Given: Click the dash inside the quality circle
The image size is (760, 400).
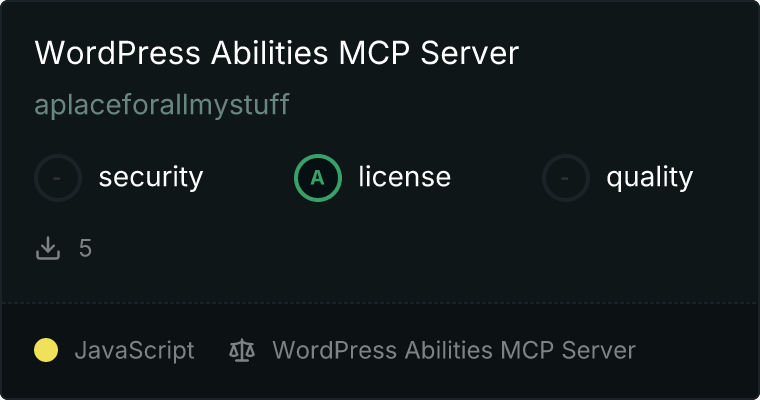Looking at the screenshot, I should (564, 178).
